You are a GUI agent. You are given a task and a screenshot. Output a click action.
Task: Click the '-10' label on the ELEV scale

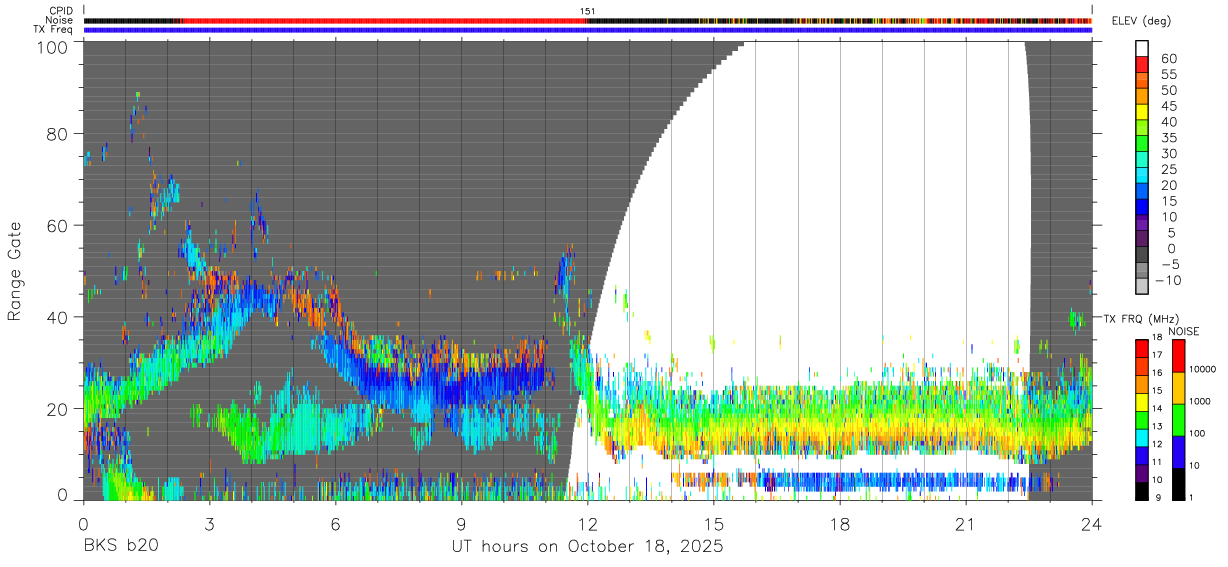[1167, 280]
